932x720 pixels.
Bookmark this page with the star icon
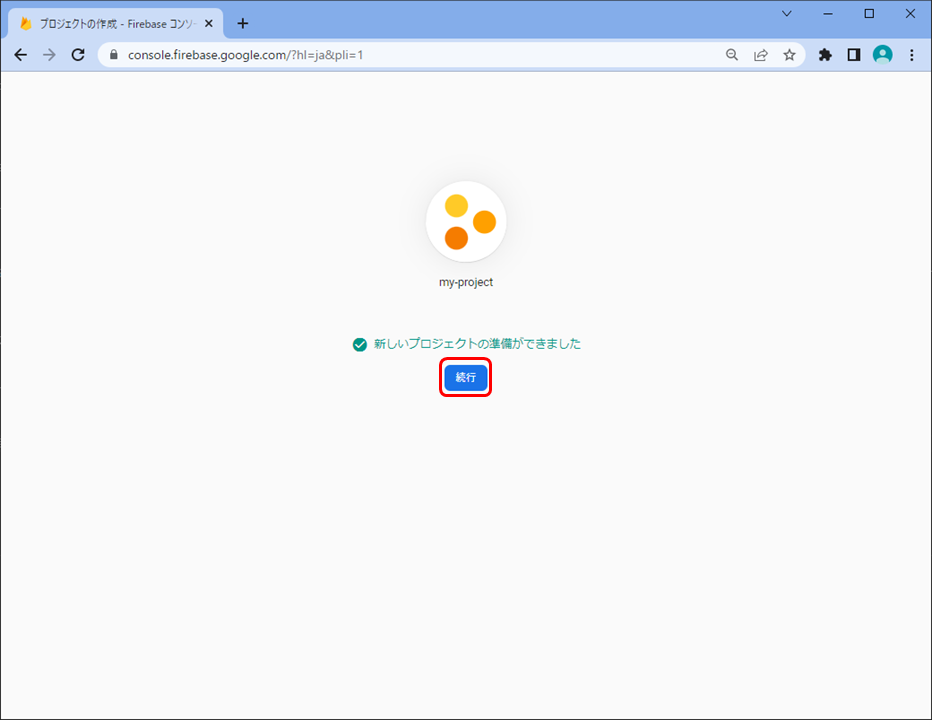pyautogui.click(x=789, y=55)
